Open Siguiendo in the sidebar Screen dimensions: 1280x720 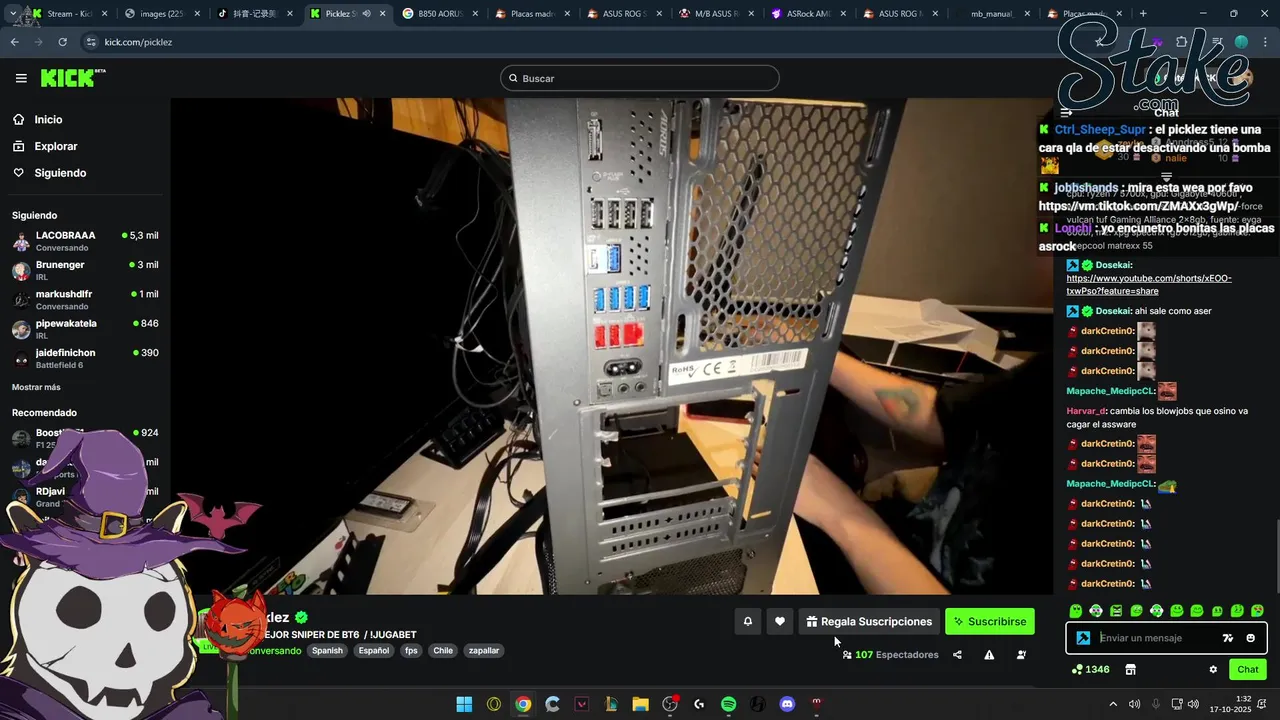click(60, 173)
